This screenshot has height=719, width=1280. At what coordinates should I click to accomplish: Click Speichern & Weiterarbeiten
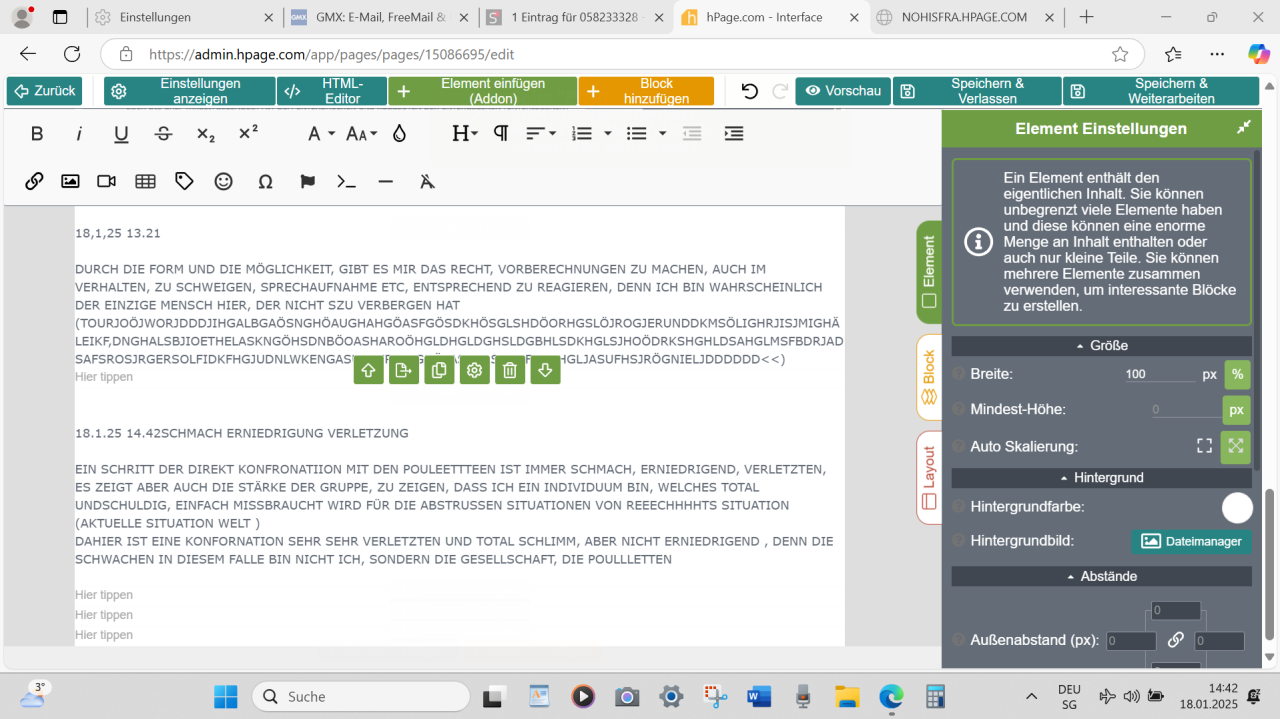[x=1161, y=91]
